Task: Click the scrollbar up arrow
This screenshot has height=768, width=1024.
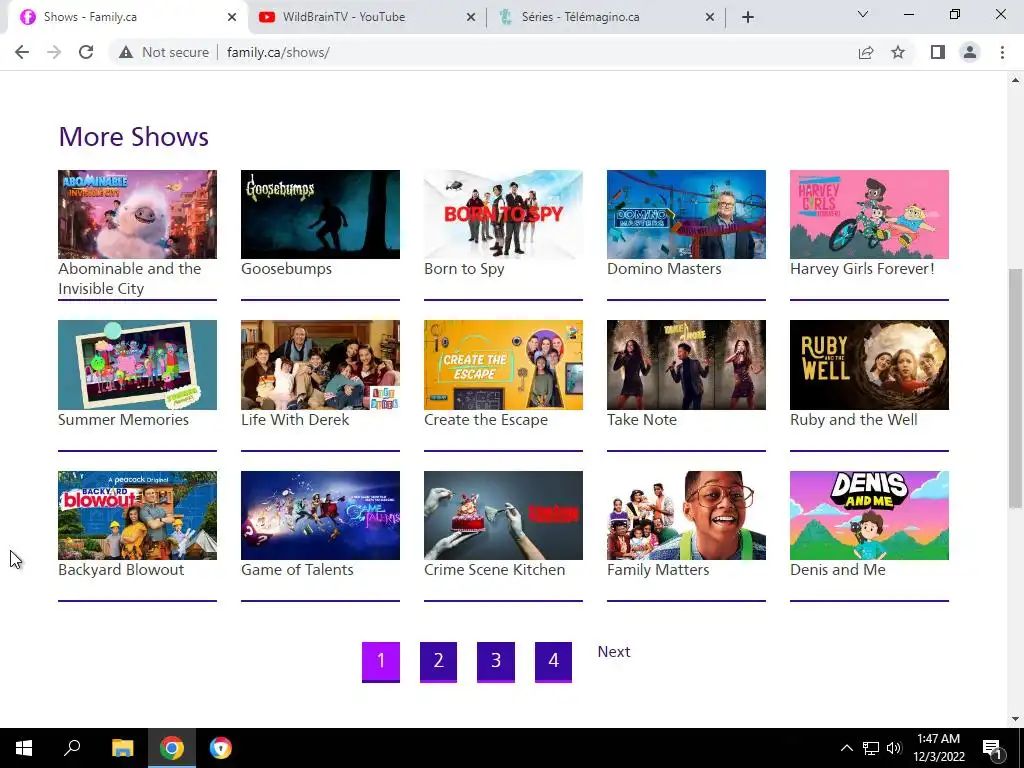Action: tap(1015, 80)
